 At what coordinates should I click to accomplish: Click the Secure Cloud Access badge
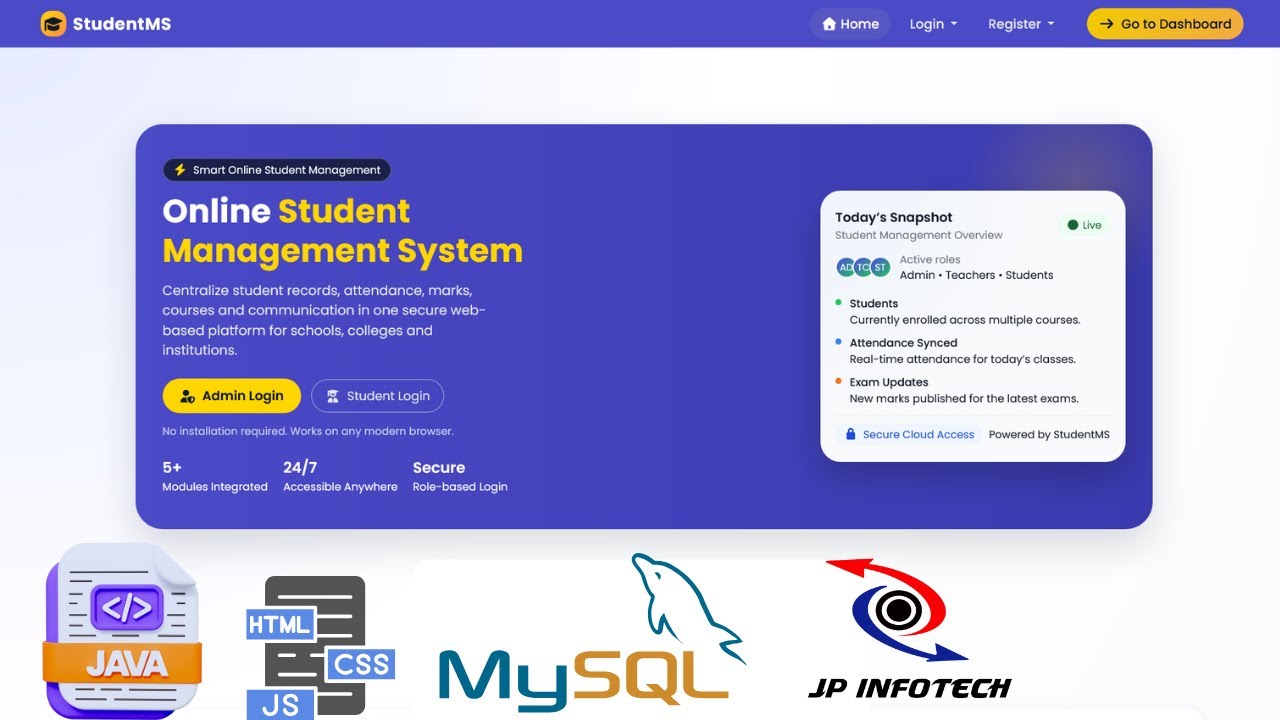(909, 435)
